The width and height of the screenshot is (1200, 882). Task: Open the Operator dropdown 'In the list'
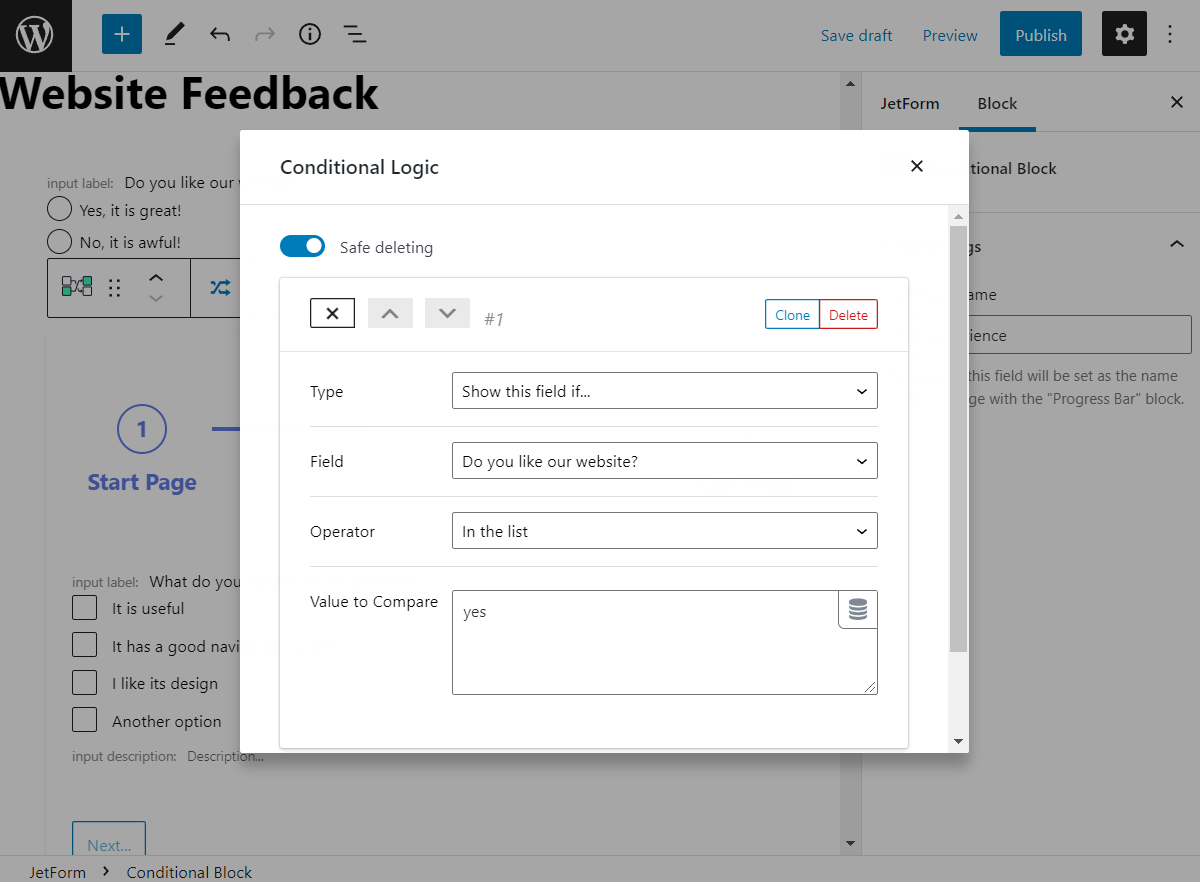coord(664,530)
